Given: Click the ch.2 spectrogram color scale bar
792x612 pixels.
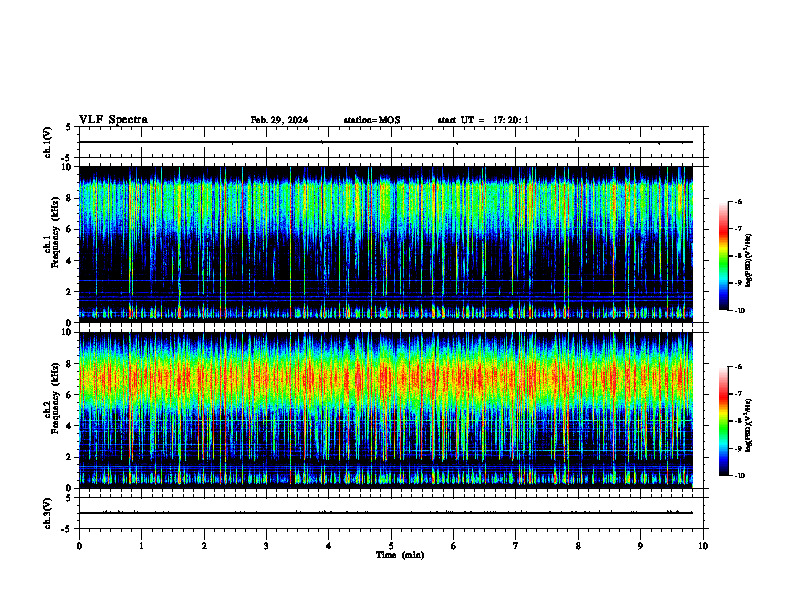Looking at the screenshot, I should [x=724, y=421].
